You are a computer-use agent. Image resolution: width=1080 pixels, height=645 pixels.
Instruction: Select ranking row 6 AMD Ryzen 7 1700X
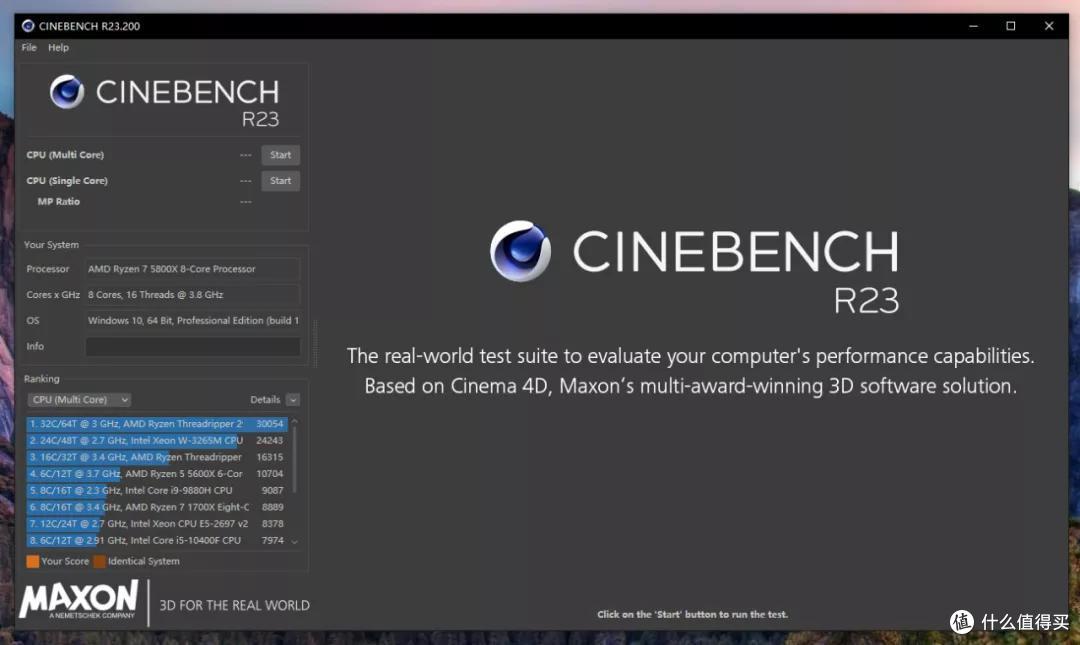pos(157,506)
